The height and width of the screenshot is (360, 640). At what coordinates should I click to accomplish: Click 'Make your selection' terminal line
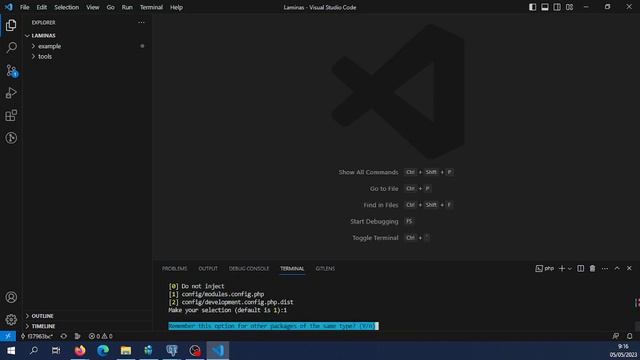(x=227, y=310)
